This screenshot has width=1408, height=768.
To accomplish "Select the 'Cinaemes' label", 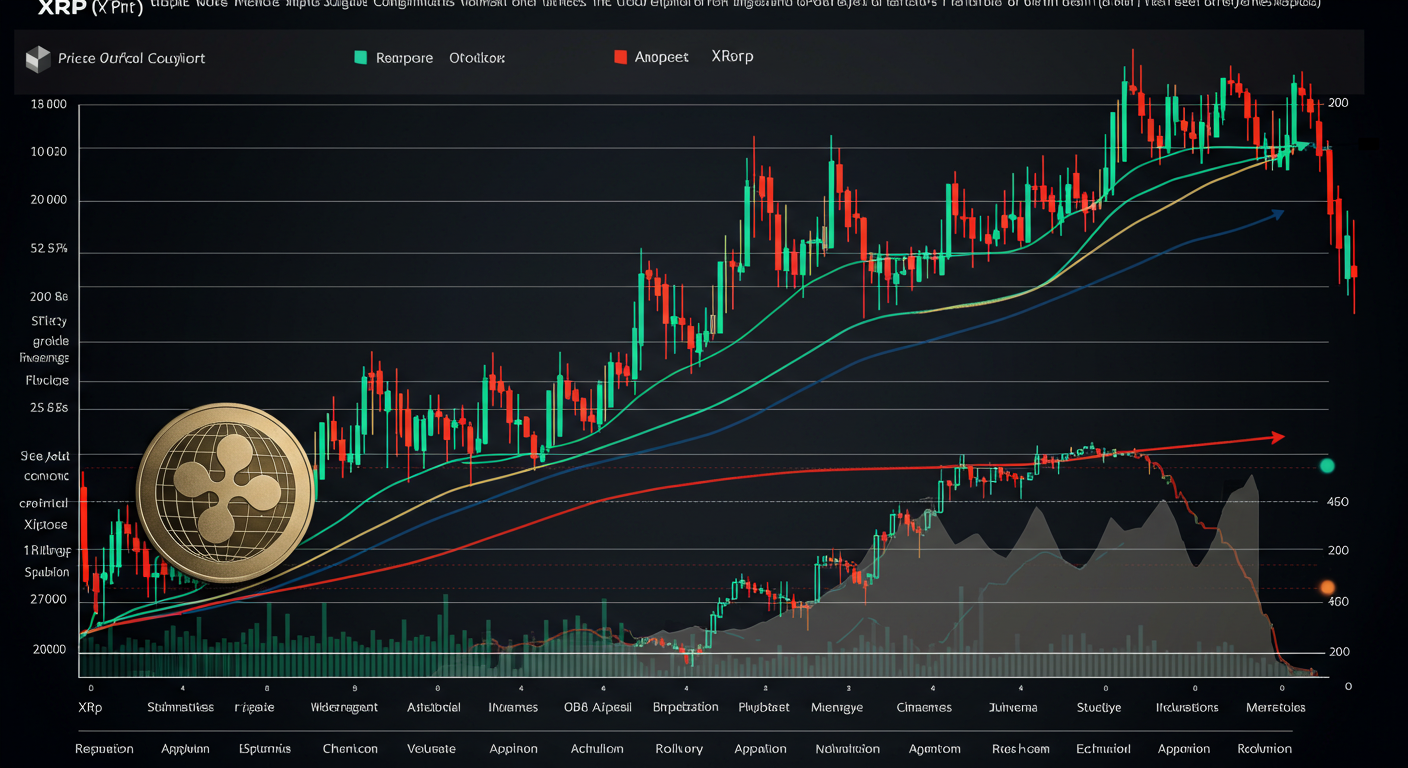I will click(924, 707).
